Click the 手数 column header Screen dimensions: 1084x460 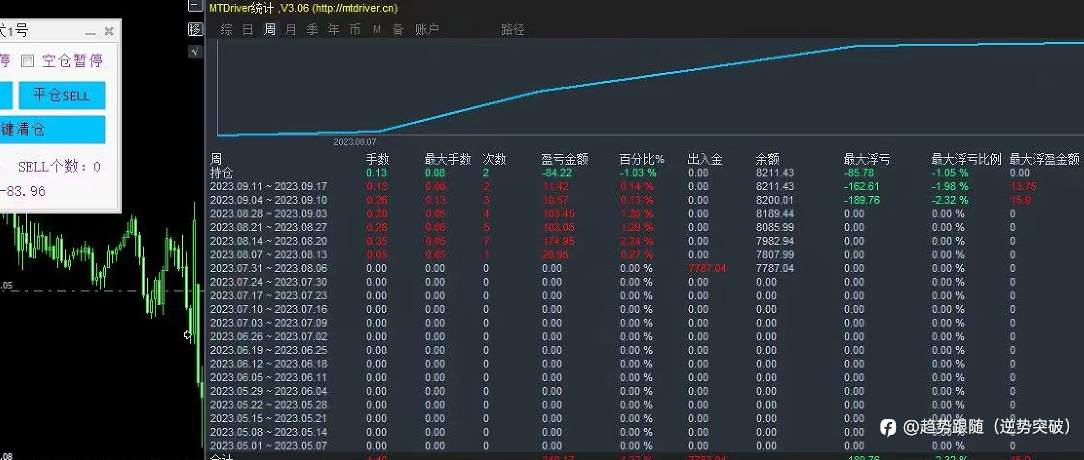coord(378,160)
